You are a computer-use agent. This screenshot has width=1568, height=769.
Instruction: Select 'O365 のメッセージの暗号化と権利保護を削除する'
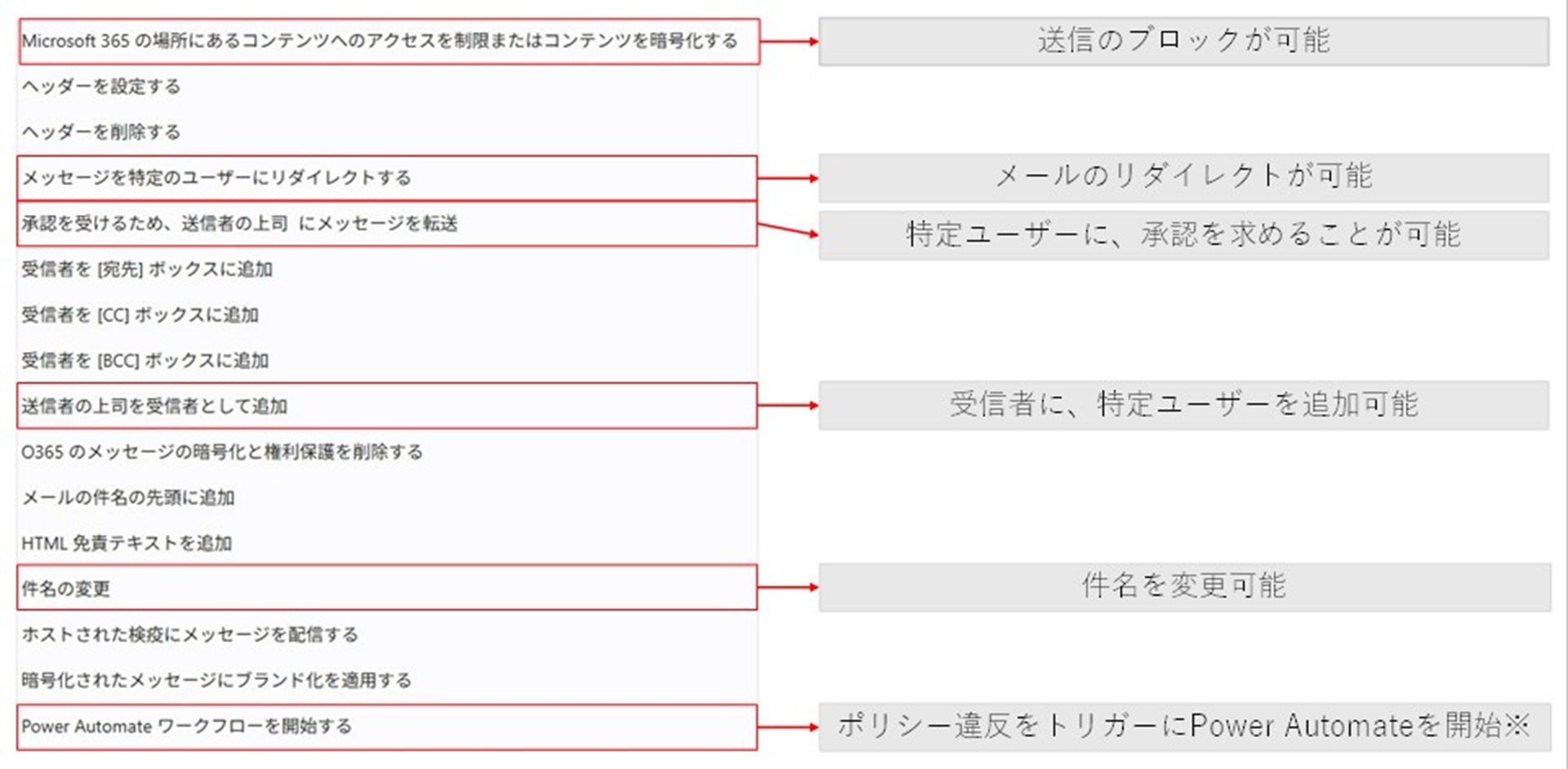pyautogui.click(x=222, y=452)
